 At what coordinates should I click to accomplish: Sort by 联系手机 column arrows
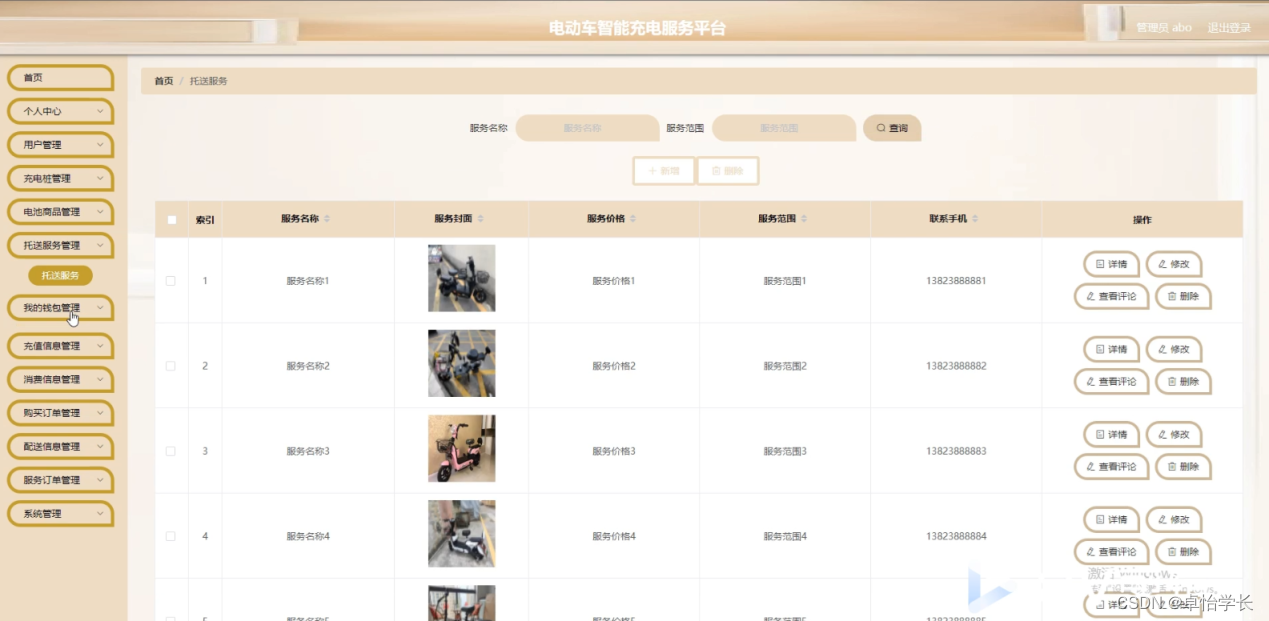coord(975,219)
